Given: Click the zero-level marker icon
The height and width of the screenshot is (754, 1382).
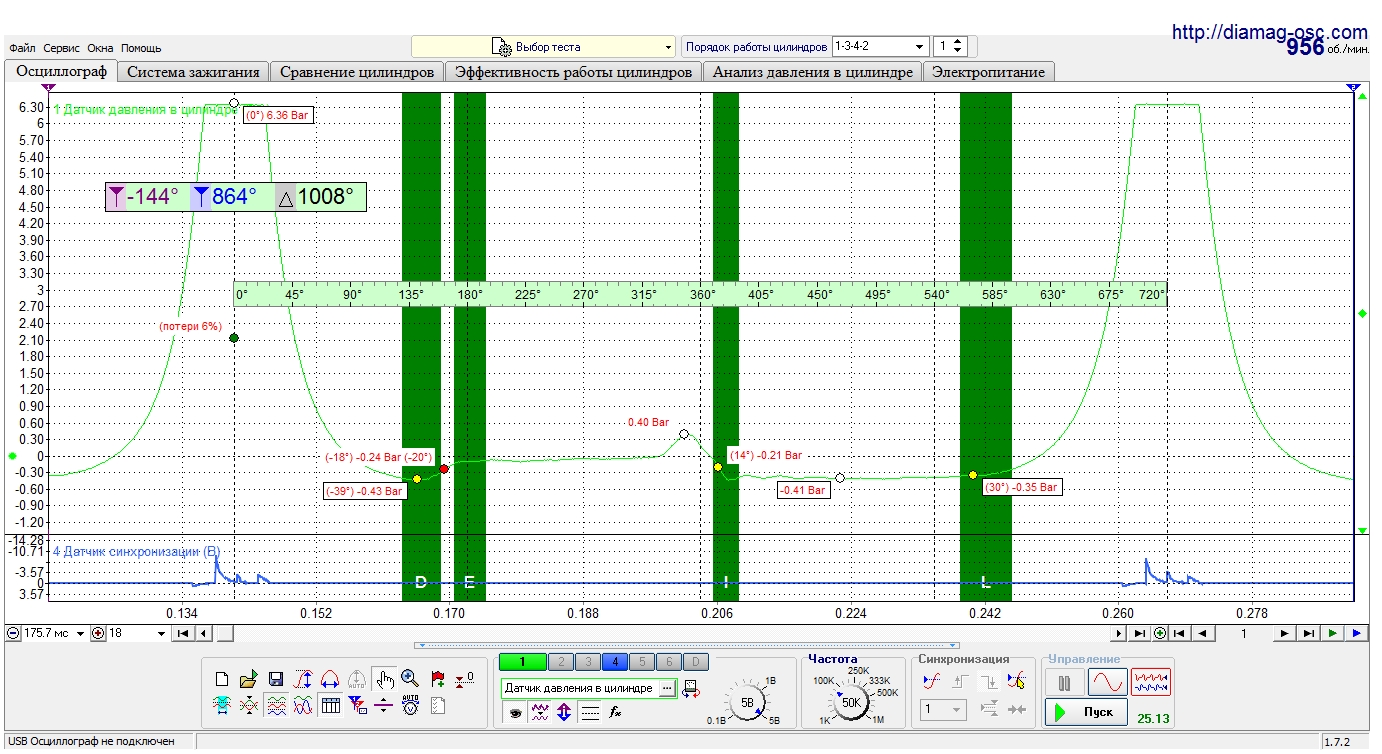Looking at the screenshot, I should tap(464, 681).
